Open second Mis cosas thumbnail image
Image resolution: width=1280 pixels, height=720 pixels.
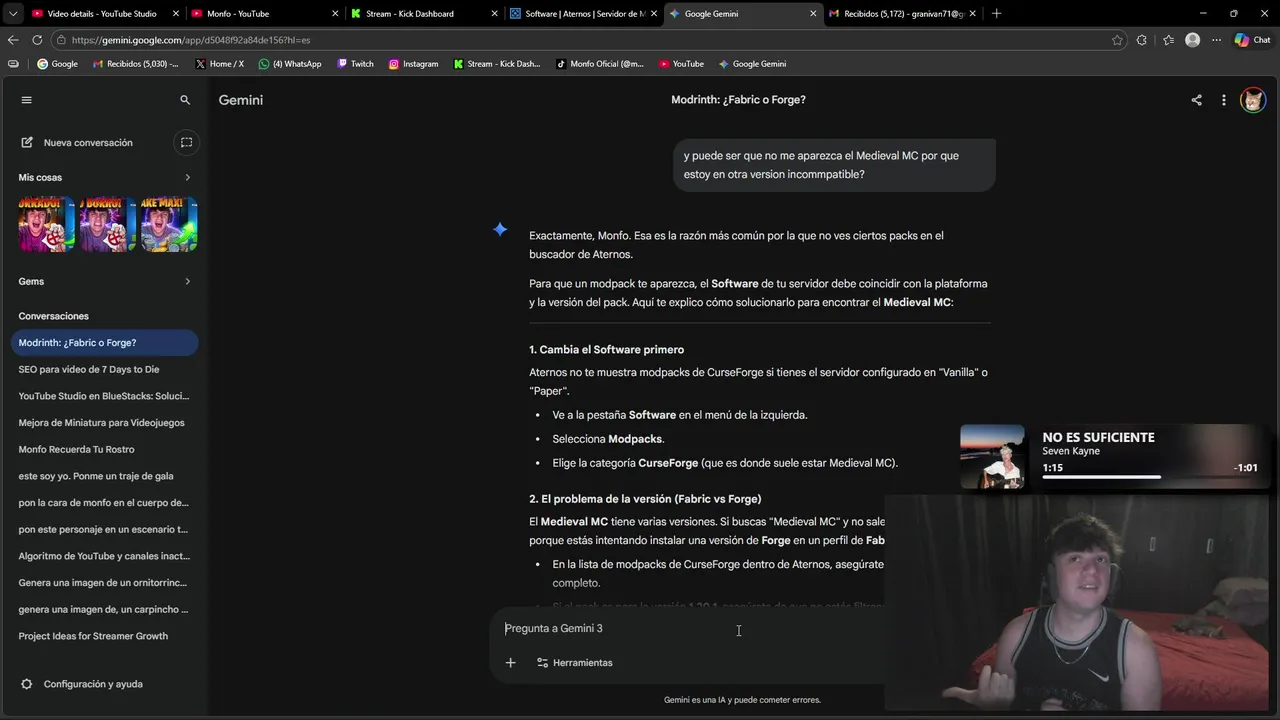108,224
